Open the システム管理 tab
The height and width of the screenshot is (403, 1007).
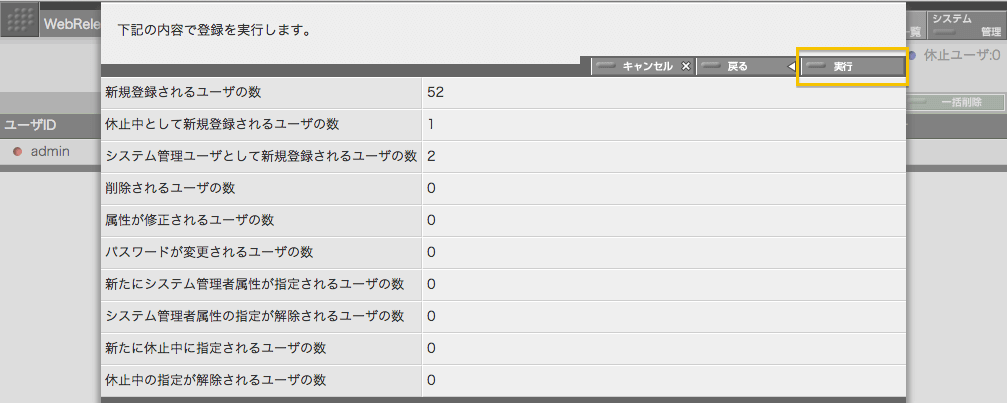pyautogui.click(x=966, y=24)
